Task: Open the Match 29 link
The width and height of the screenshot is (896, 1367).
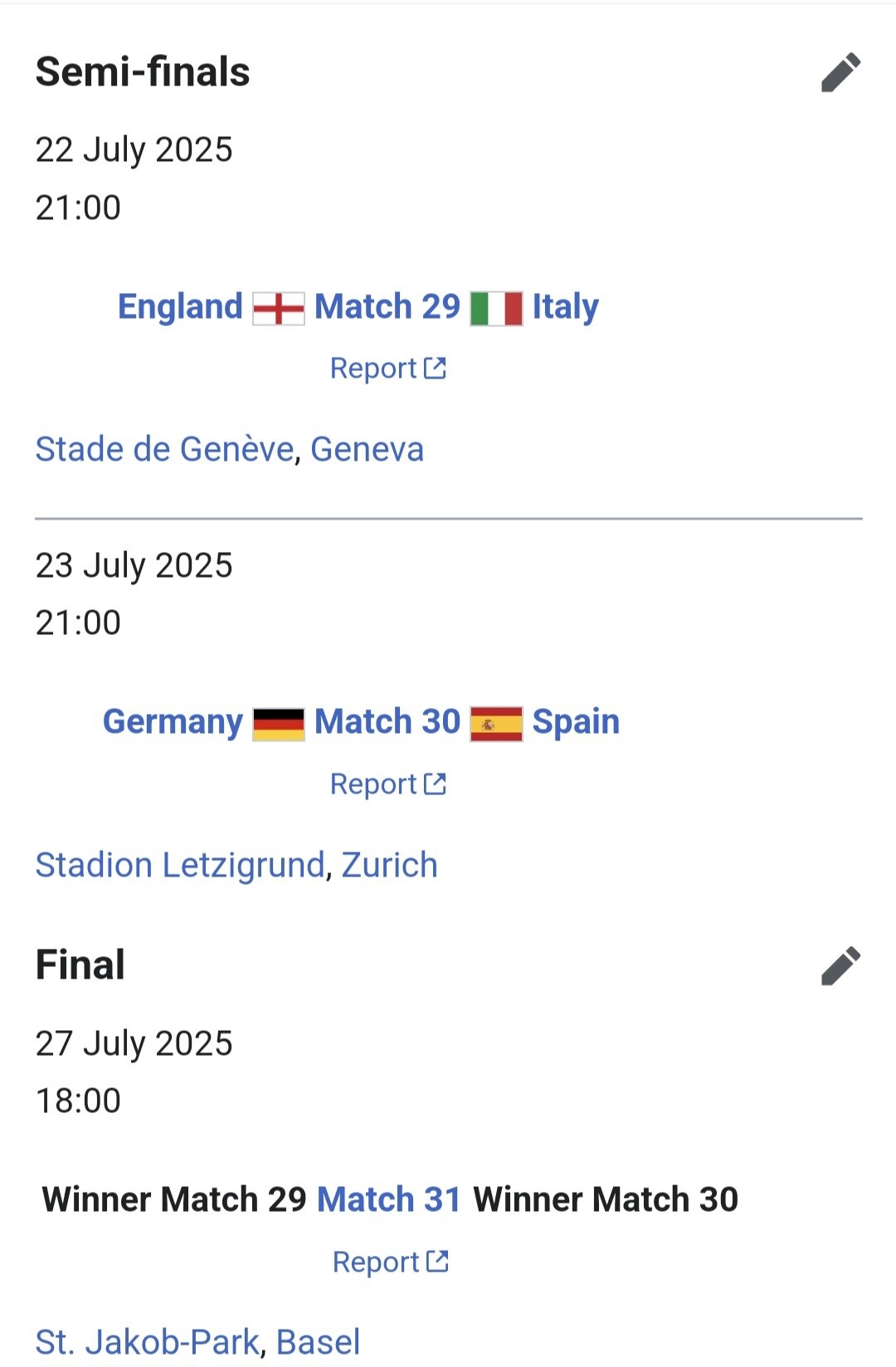Action: coord(387,306)
